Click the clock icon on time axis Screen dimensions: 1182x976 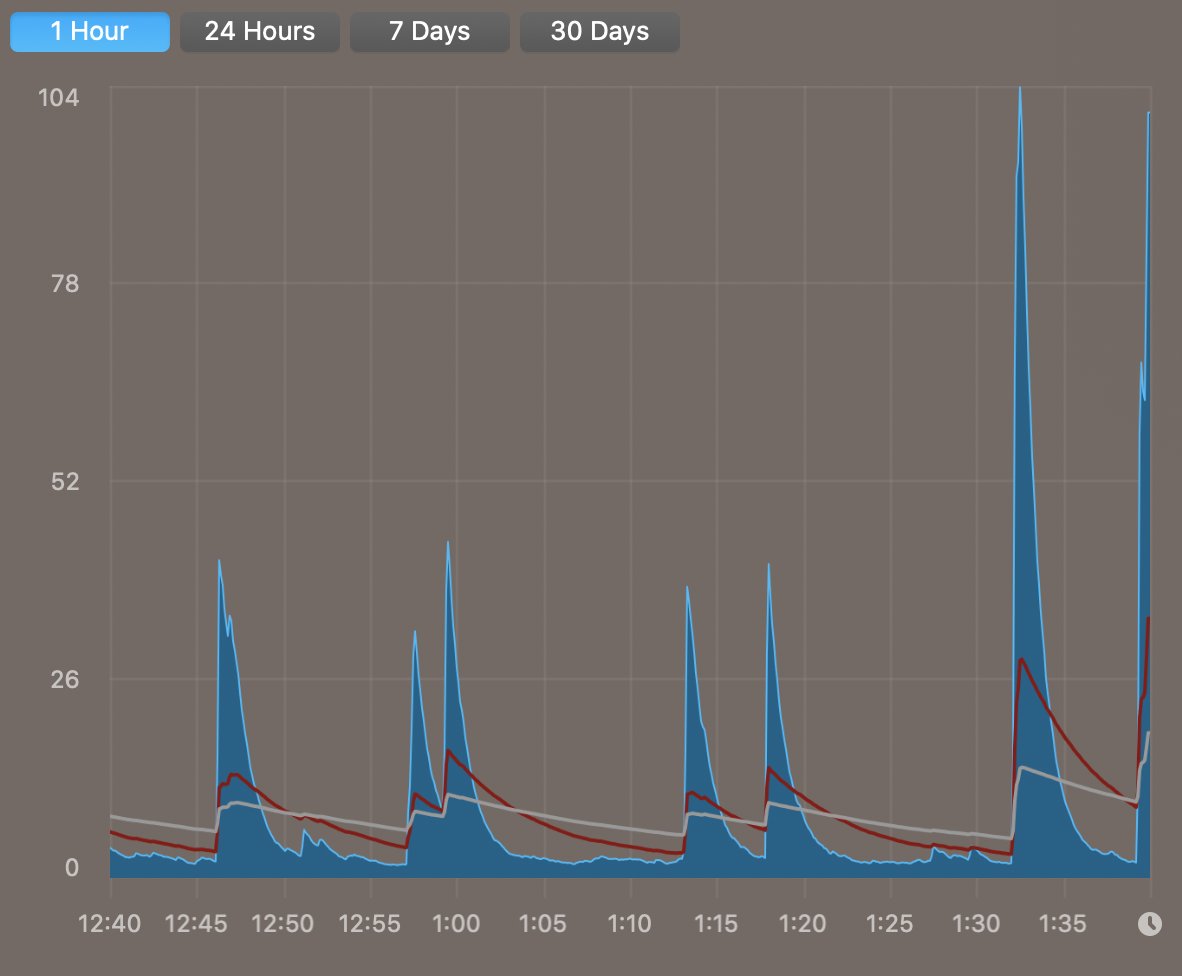1150,923
